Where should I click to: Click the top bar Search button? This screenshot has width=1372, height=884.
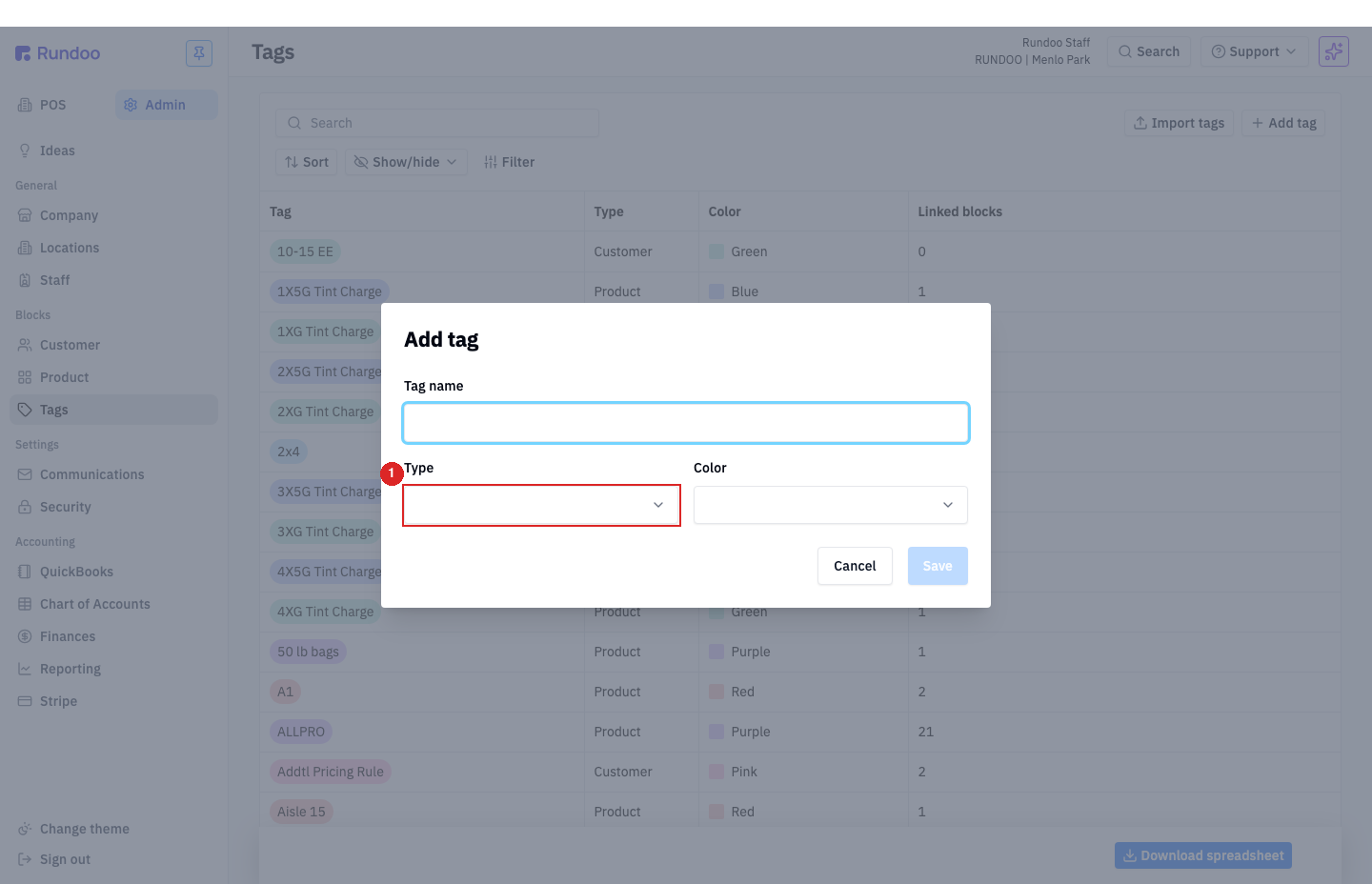[x=1149, y=51]
